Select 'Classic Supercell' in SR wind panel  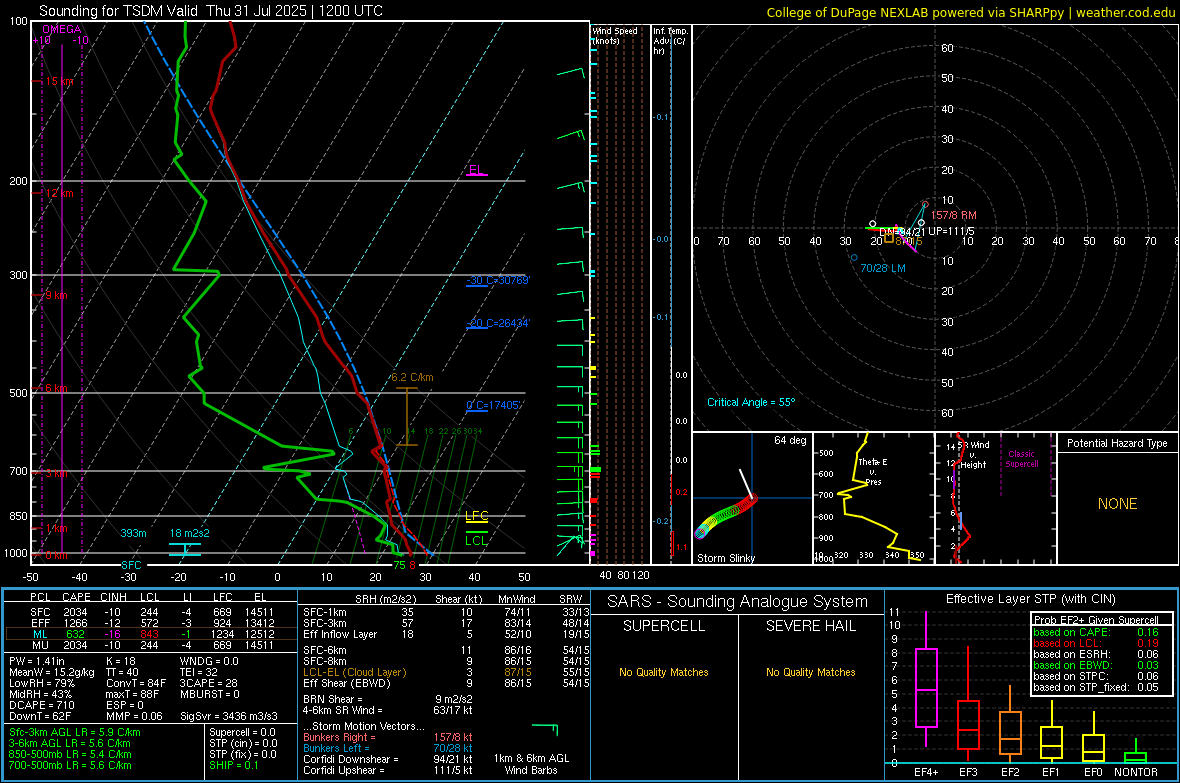1022,459
